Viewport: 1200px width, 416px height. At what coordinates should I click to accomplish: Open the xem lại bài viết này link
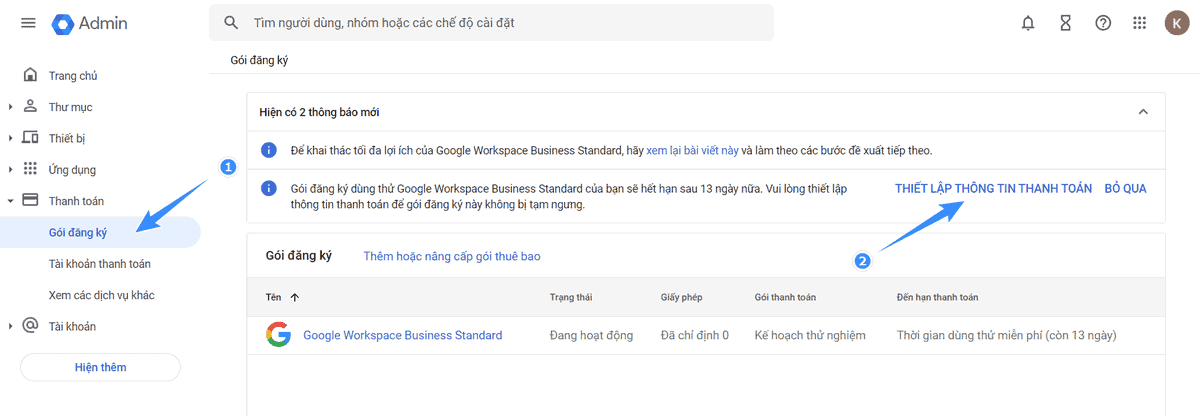(693, 151)
